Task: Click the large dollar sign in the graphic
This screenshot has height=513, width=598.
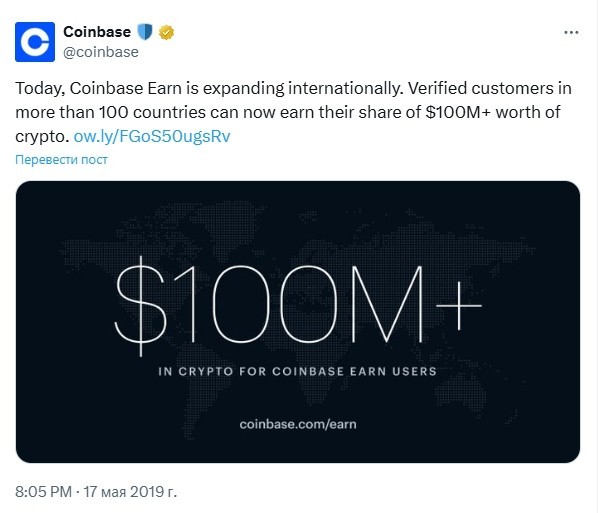Action: click(141, 306)
